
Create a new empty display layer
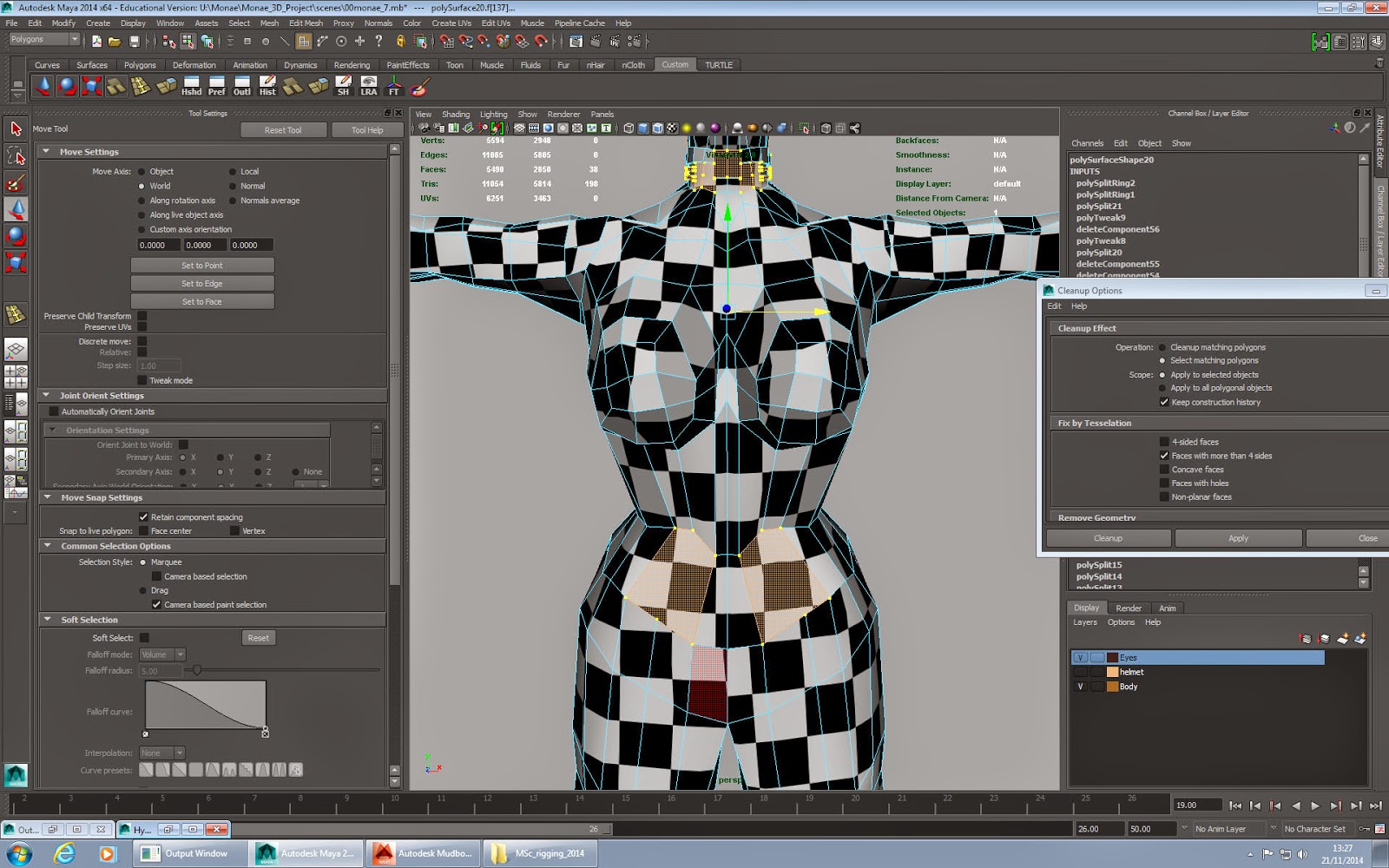(1342, 639)
